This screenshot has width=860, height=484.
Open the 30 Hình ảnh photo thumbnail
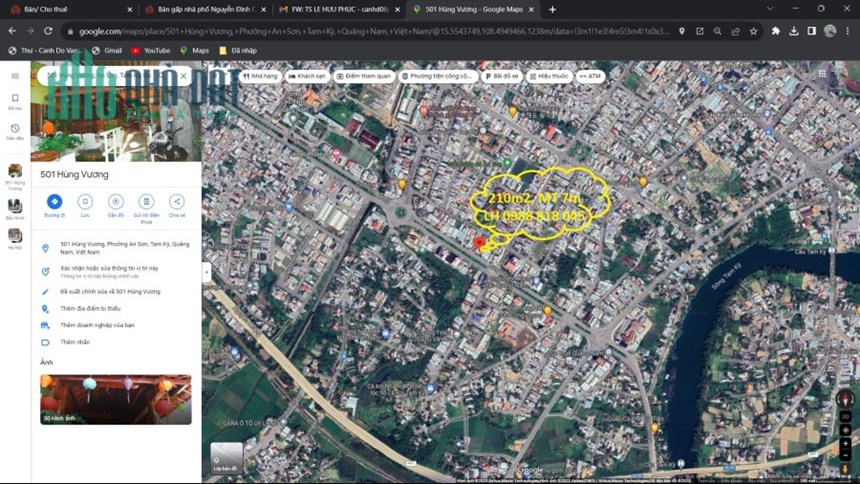116,399
